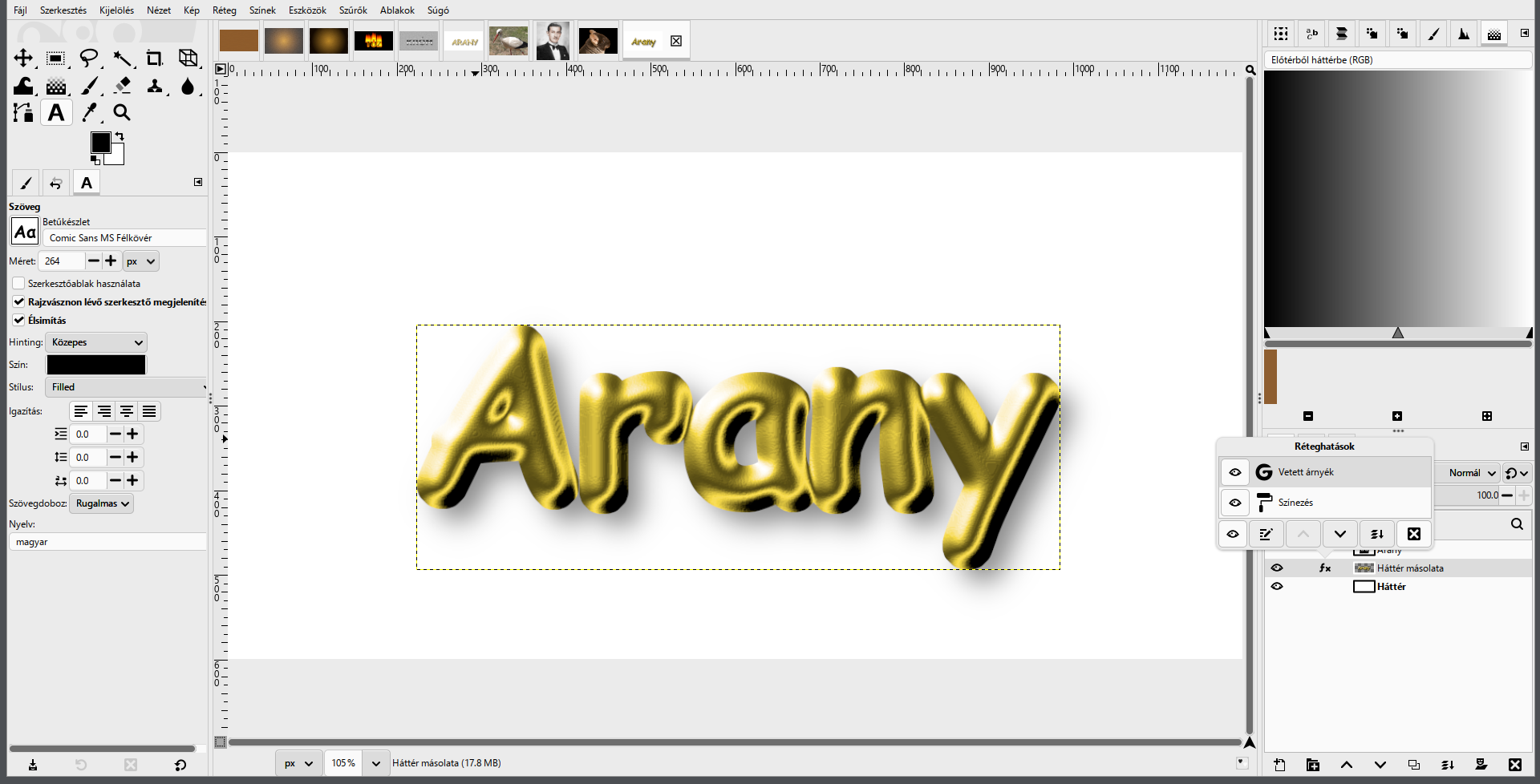Hide the Háttér layer

(1277, 586)
